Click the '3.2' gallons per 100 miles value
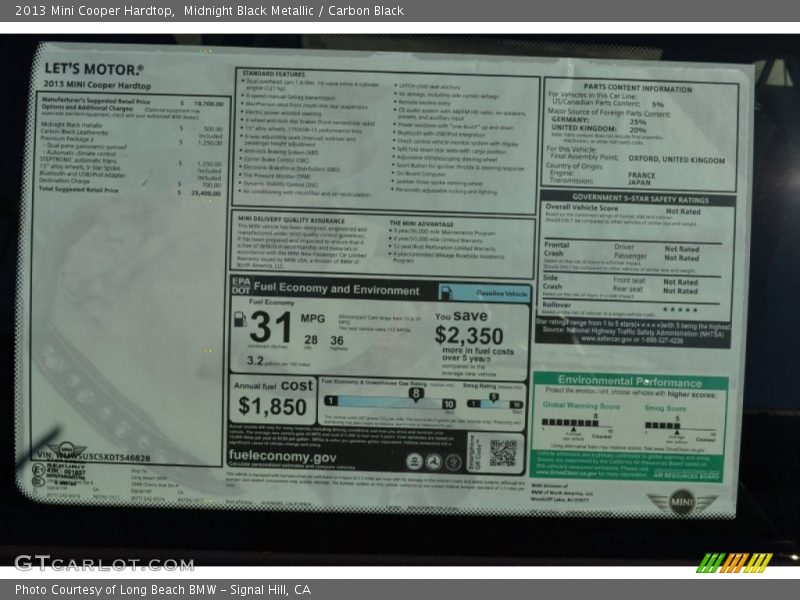Viewport: 800px width, 600px height. (255, 361)
